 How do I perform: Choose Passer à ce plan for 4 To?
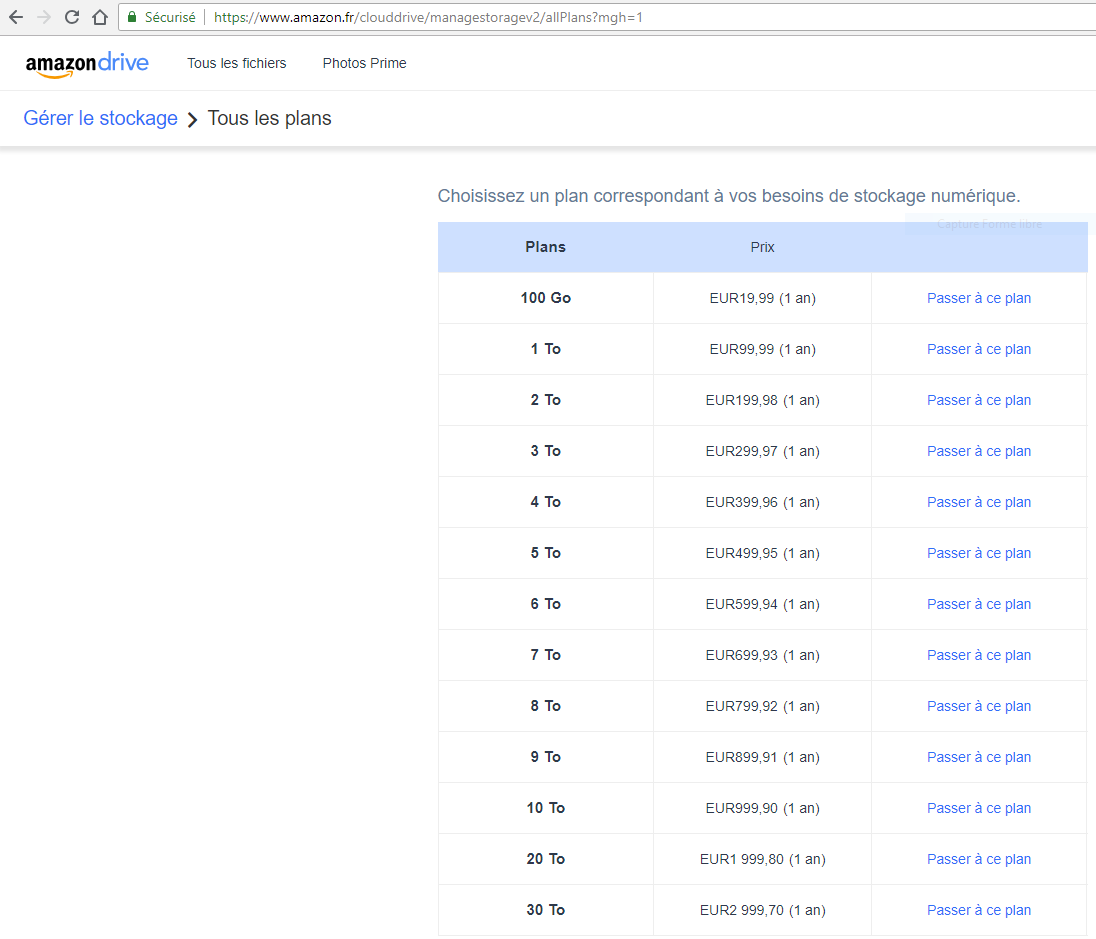979,502
